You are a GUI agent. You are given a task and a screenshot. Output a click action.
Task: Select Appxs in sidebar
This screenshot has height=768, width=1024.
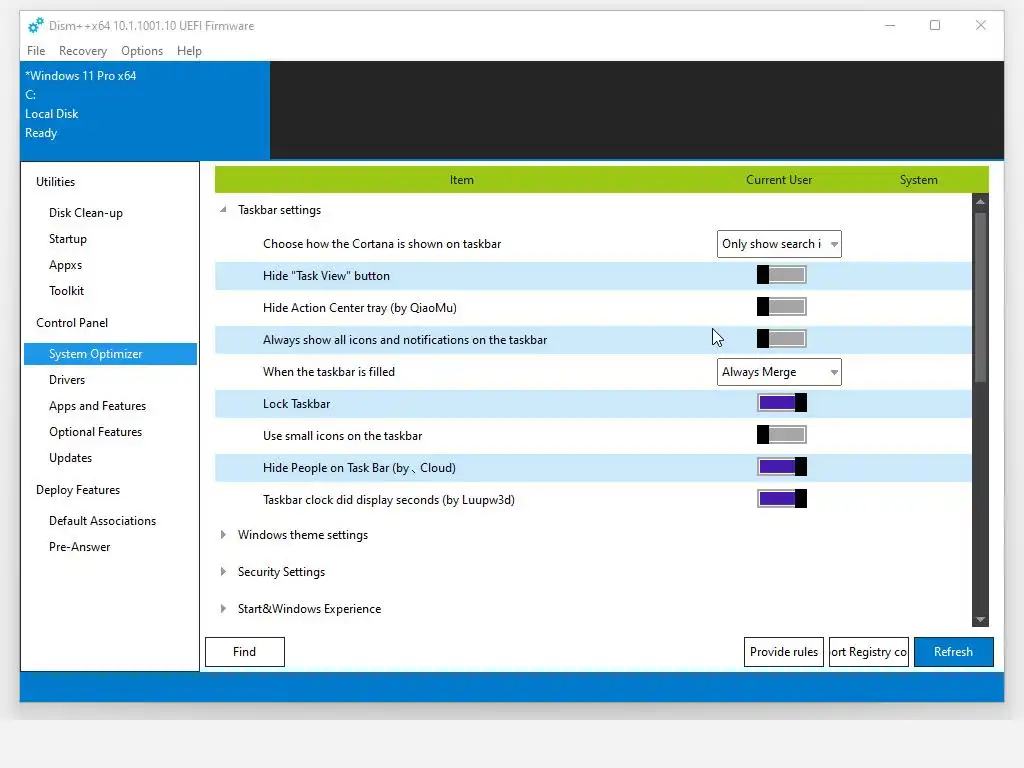tap(65, 265)
